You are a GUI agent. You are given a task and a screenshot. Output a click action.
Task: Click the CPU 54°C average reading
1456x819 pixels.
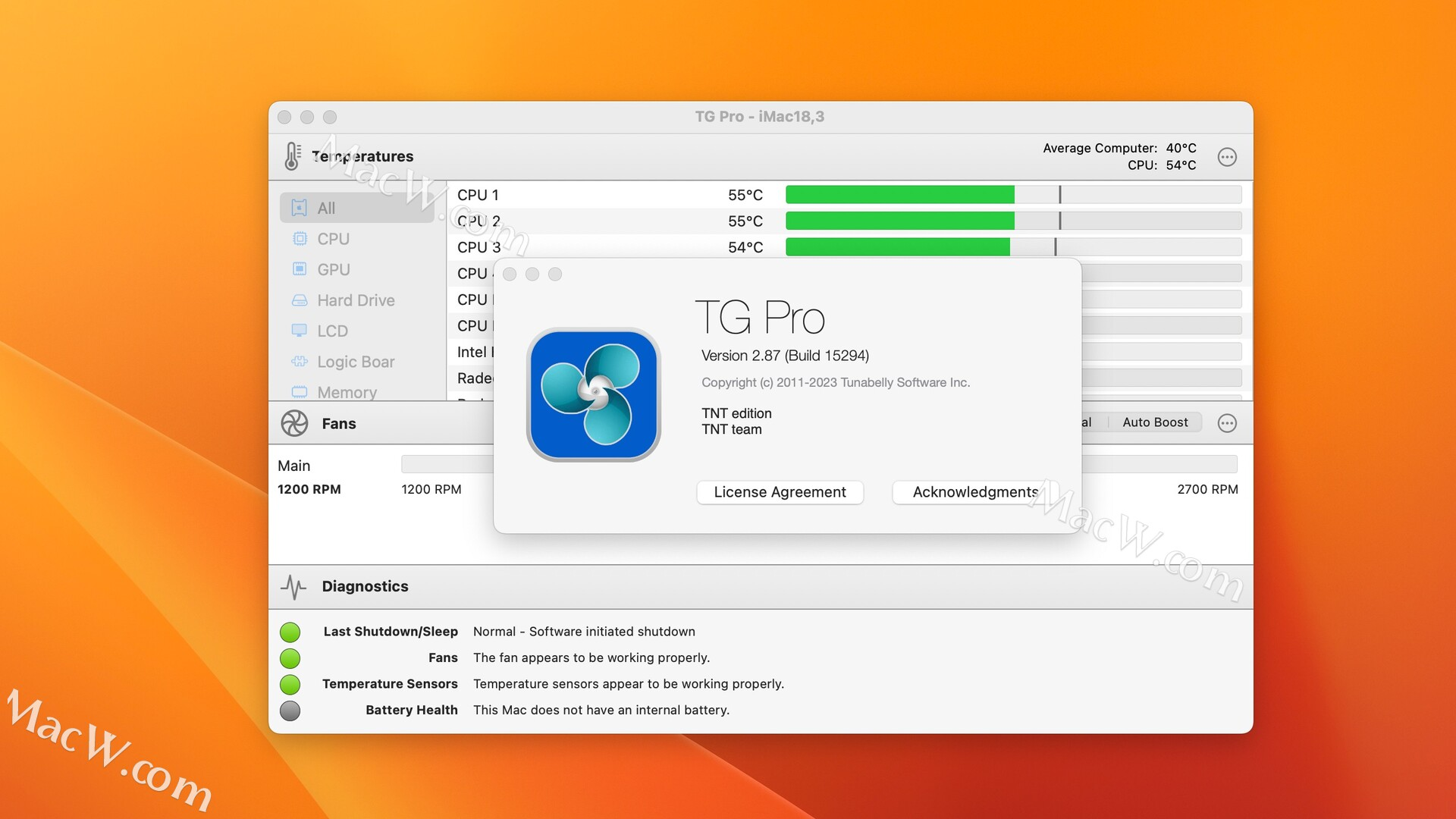[1162, 165]
